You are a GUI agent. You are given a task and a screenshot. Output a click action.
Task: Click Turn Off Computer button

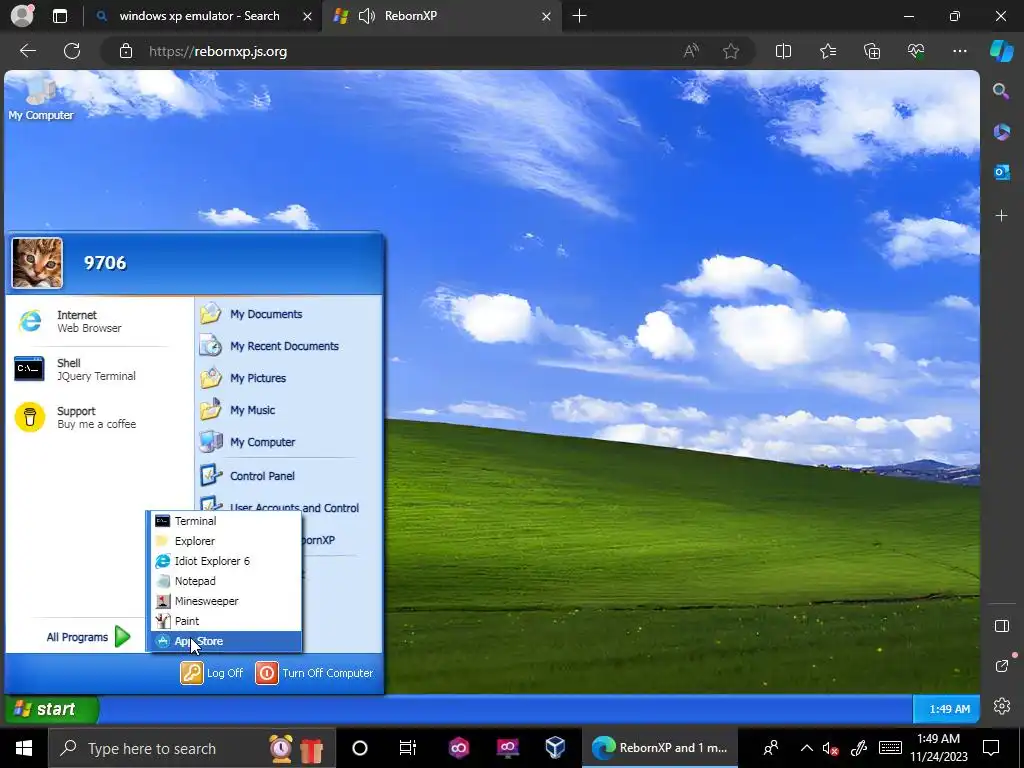[314, 673]
